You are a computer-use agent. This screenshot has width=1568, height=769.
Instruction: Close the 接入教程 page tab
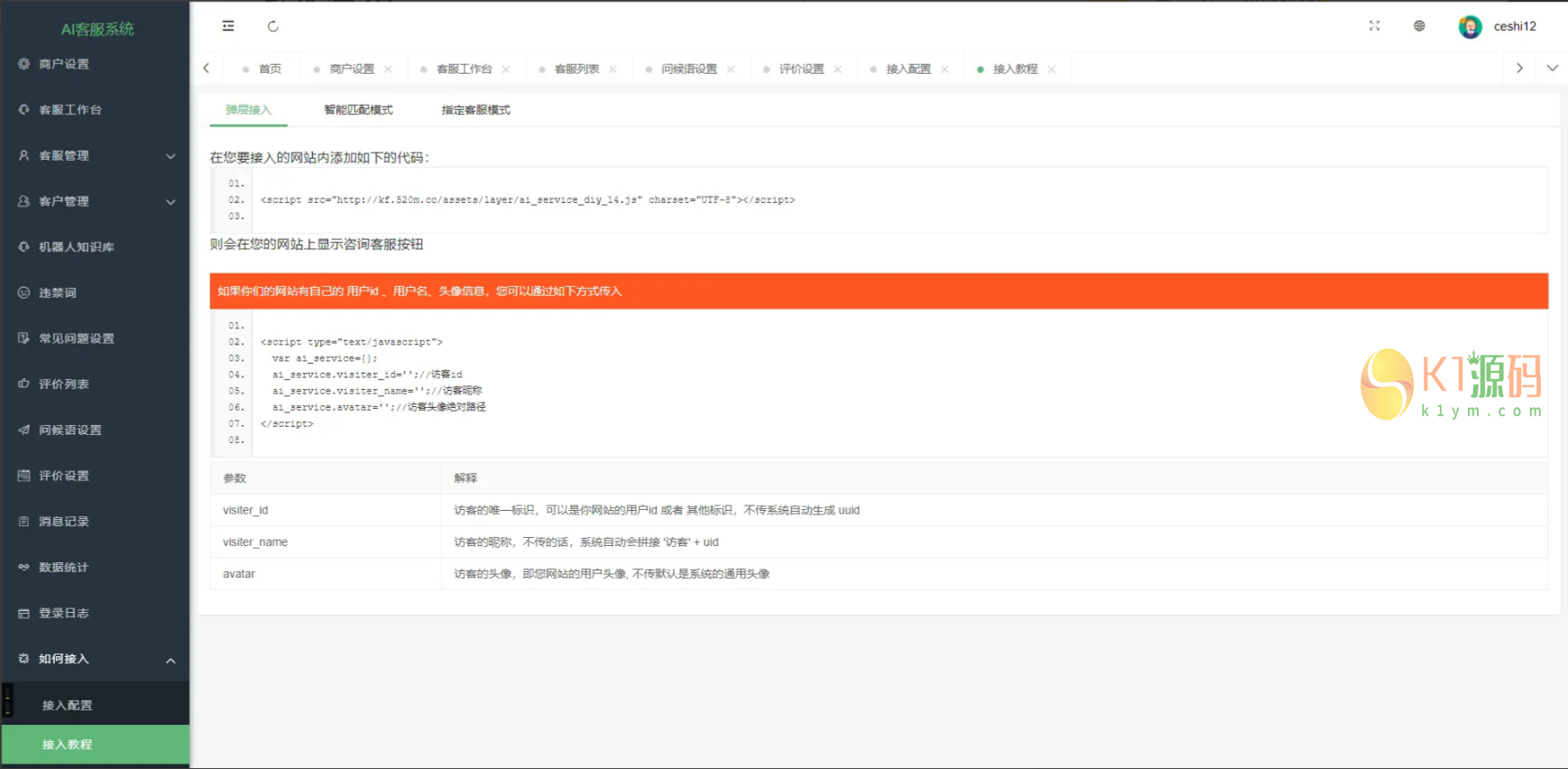pos(1052,69)
